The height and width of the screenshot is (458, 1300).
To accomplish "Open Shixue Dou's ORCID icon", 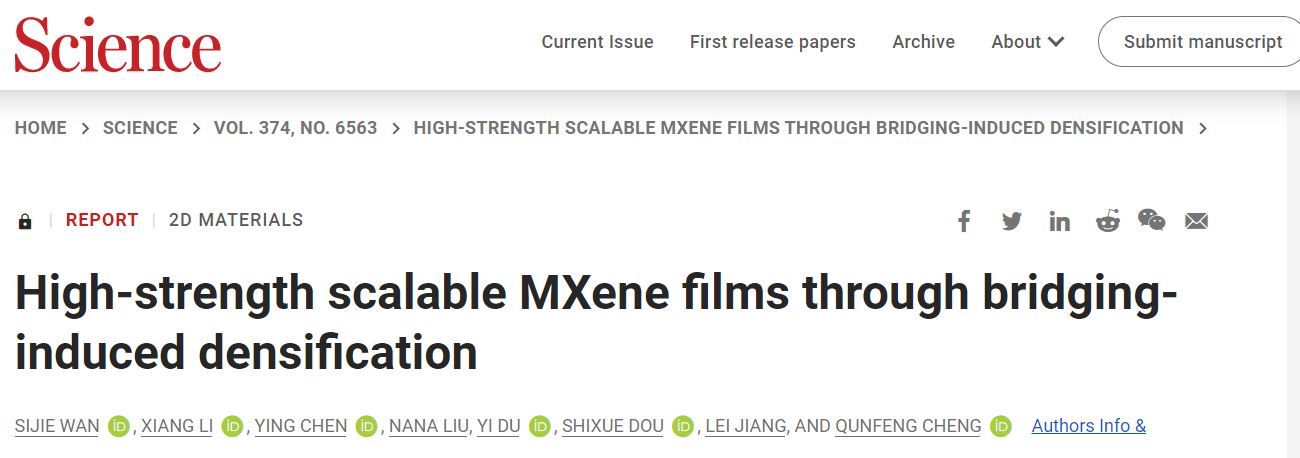I will tap(683, 427).
